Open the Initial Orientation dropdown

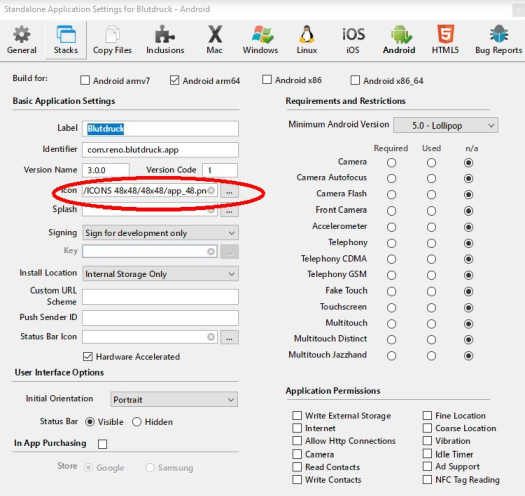coord(174,399)
